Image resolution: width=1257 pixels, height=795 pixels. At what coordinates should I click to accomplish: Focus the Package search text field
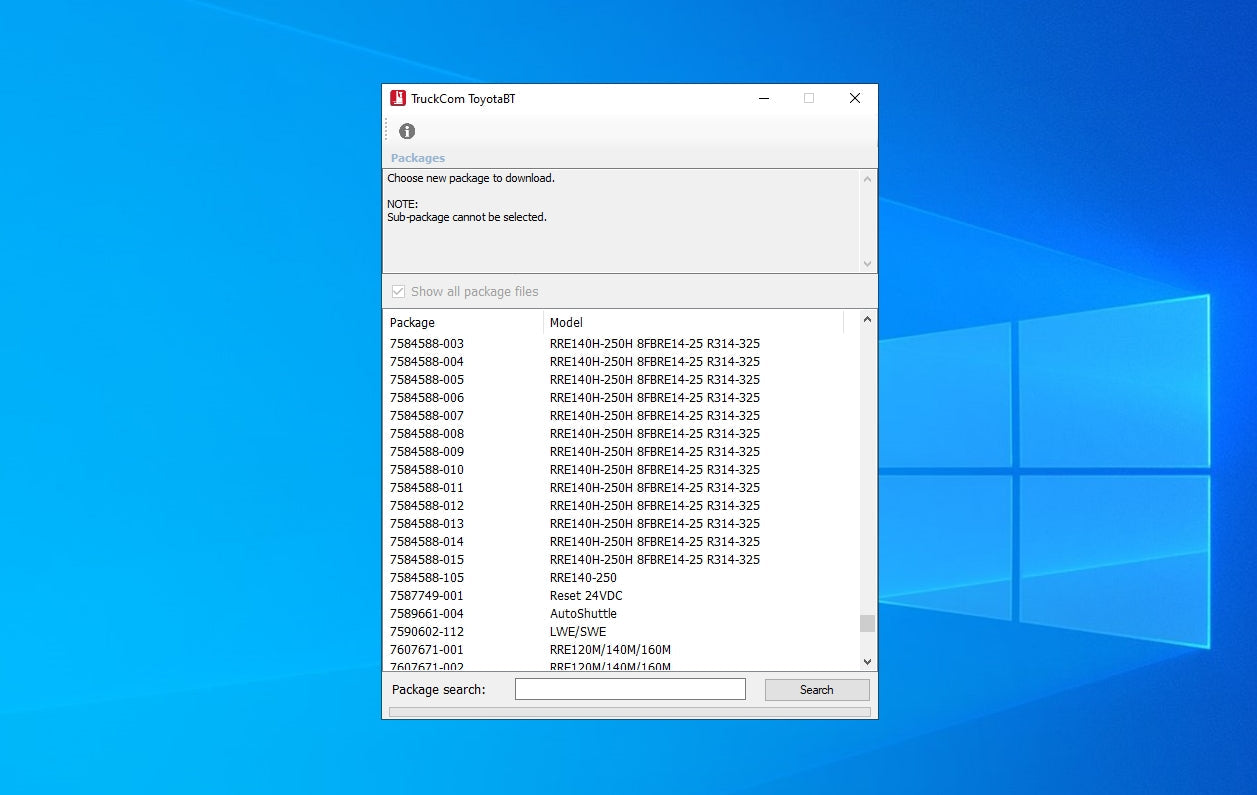coord(630,689)
